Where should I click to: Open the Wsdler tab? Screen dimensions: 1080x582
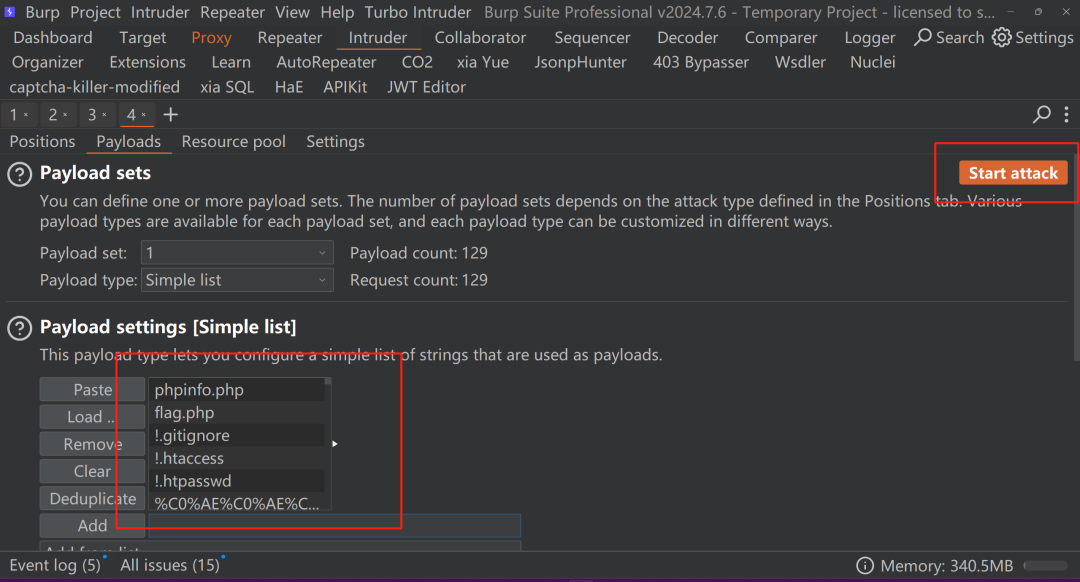coord(800,62)
